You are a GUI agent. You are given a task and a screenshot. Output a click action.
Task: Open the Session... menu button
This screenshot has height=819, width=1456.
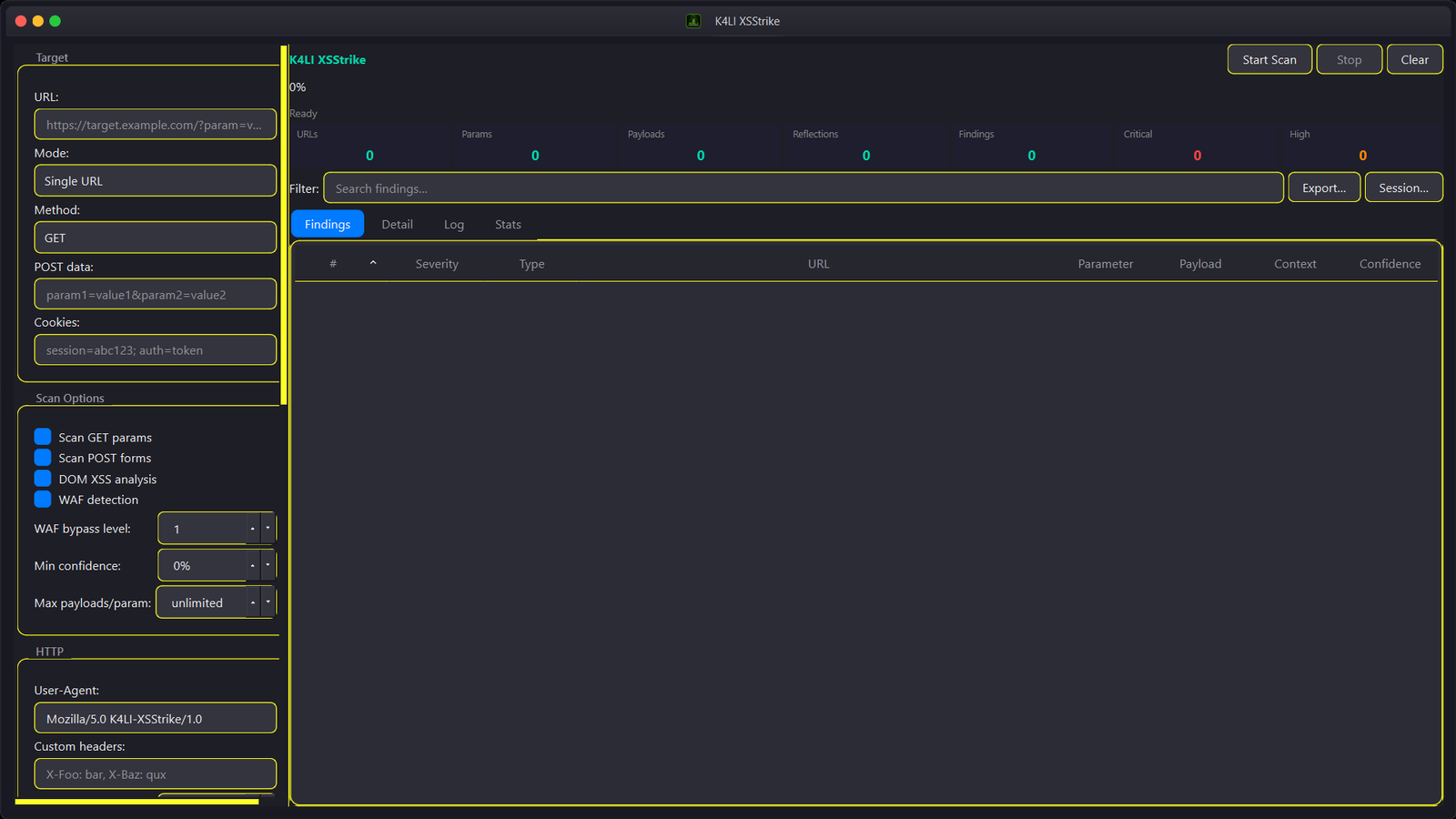[x=1404, y=187]
